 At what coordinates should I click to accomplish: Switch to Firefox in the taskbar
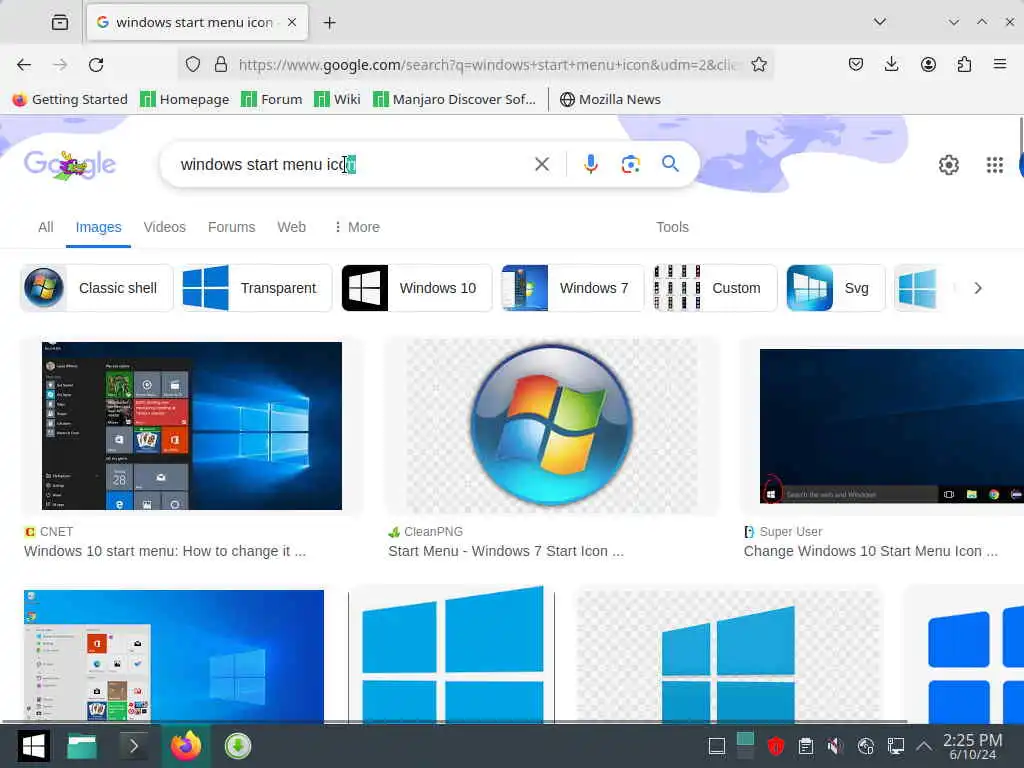pos(186,746)
